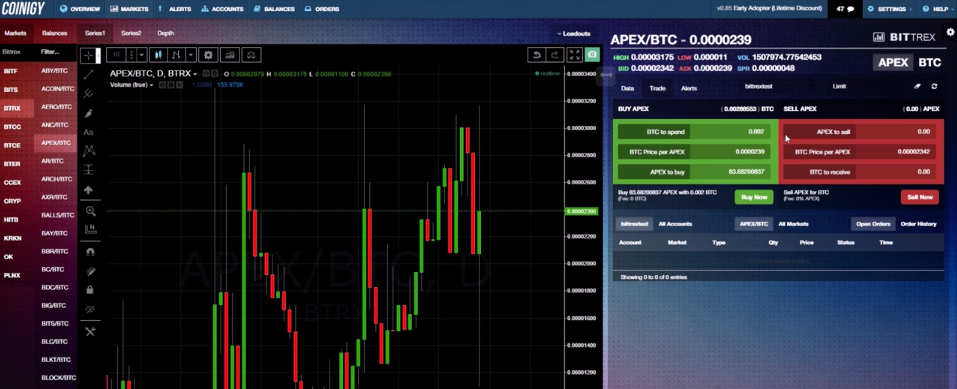
Task: Open Accounts in top navigation
Action: 222,9
